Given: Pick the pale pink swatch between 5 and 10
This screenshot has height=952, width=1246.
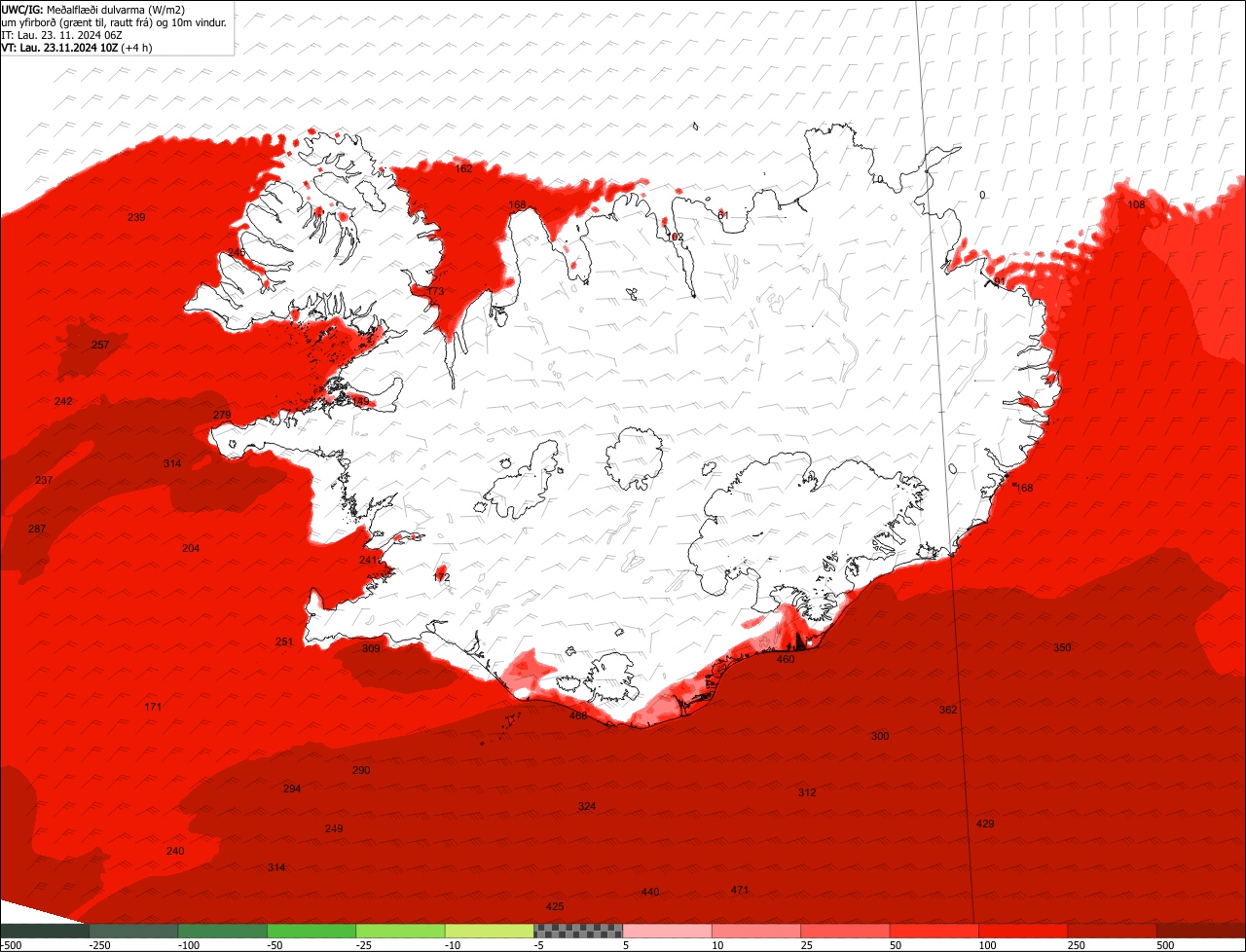Looking at the screenshot, I should click(x=668, y=931).
